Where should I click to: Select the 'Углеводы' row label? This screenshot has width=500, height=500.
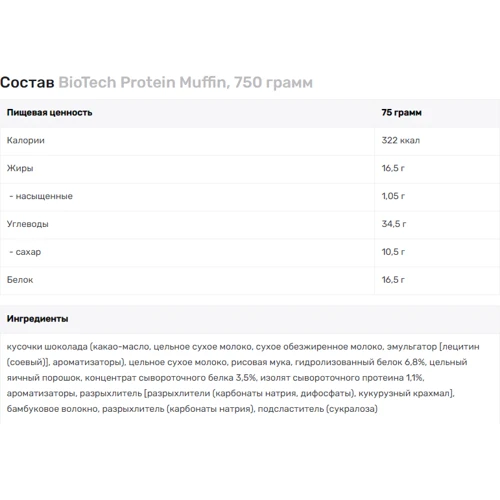click(x=28, y=224)
